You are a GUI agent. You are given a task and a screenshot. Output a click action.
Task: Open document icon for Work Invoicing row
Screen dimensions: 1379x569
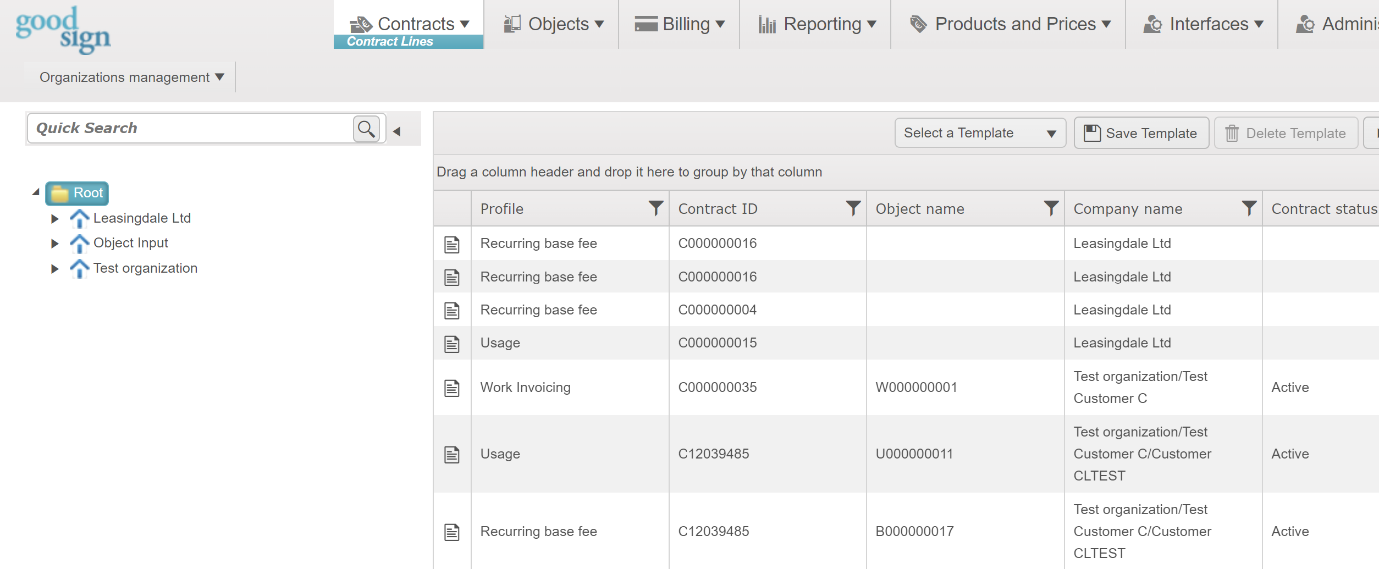click(x=452, y=387)
